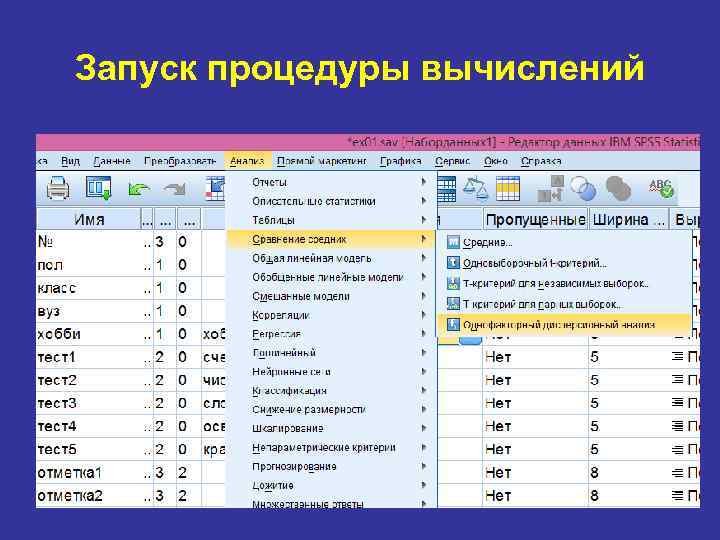Viewport: 720px width, 540px height.
Task: Click the yellow Select Cases grid icon
Action: 508,188
